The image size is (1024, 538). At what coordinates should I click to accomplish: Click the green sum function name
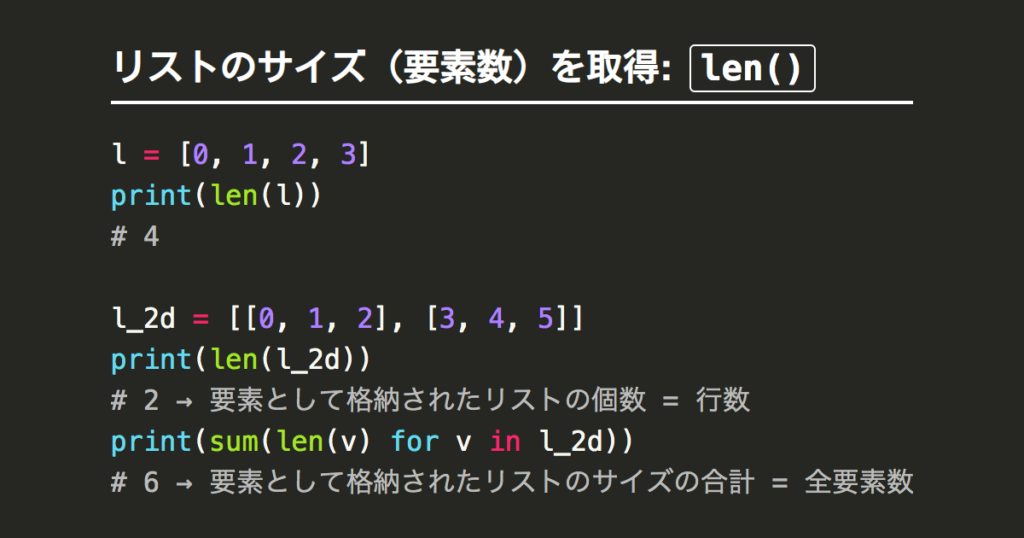234,442
